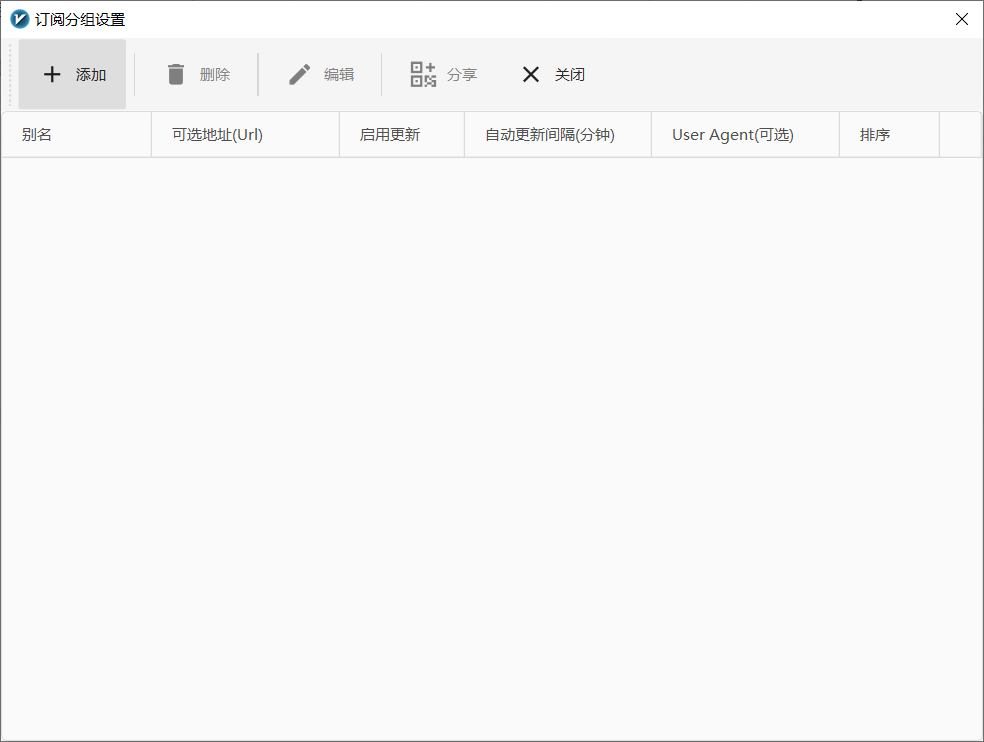Select the trash can delete icon

[176, 74]
